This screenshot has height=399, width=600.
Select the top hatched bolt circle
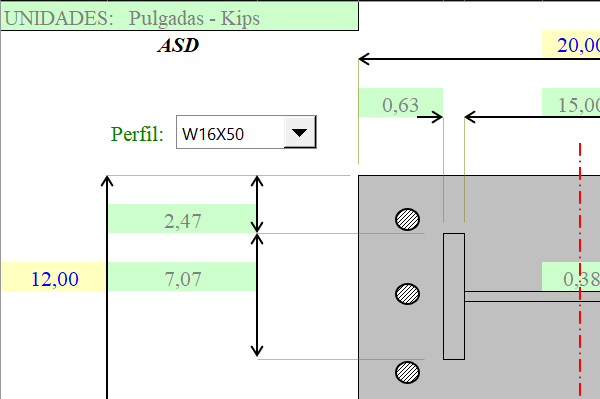pyautogui.click(x=407, y=220)
